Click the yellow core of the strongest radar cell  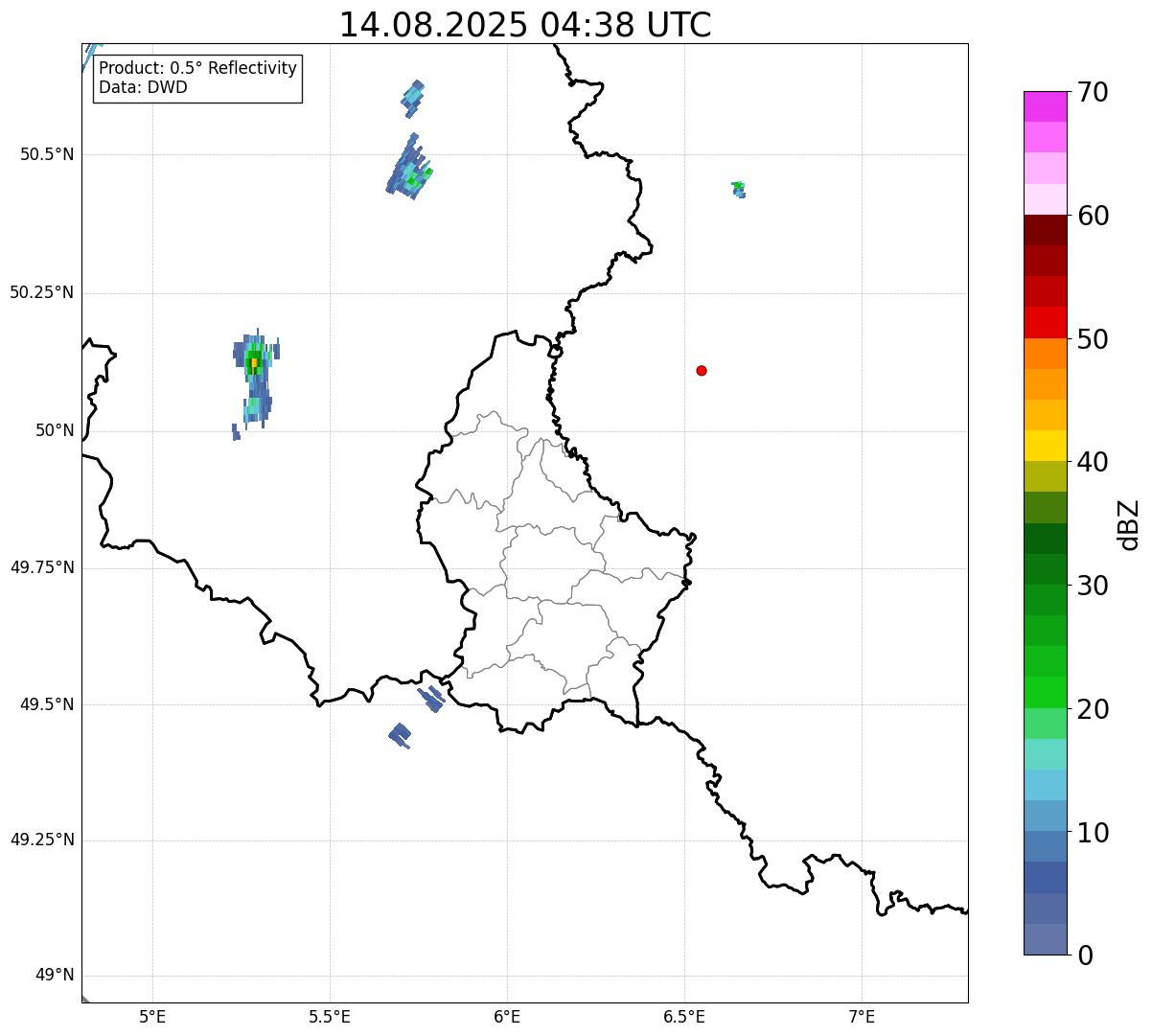tap(253, 362)
